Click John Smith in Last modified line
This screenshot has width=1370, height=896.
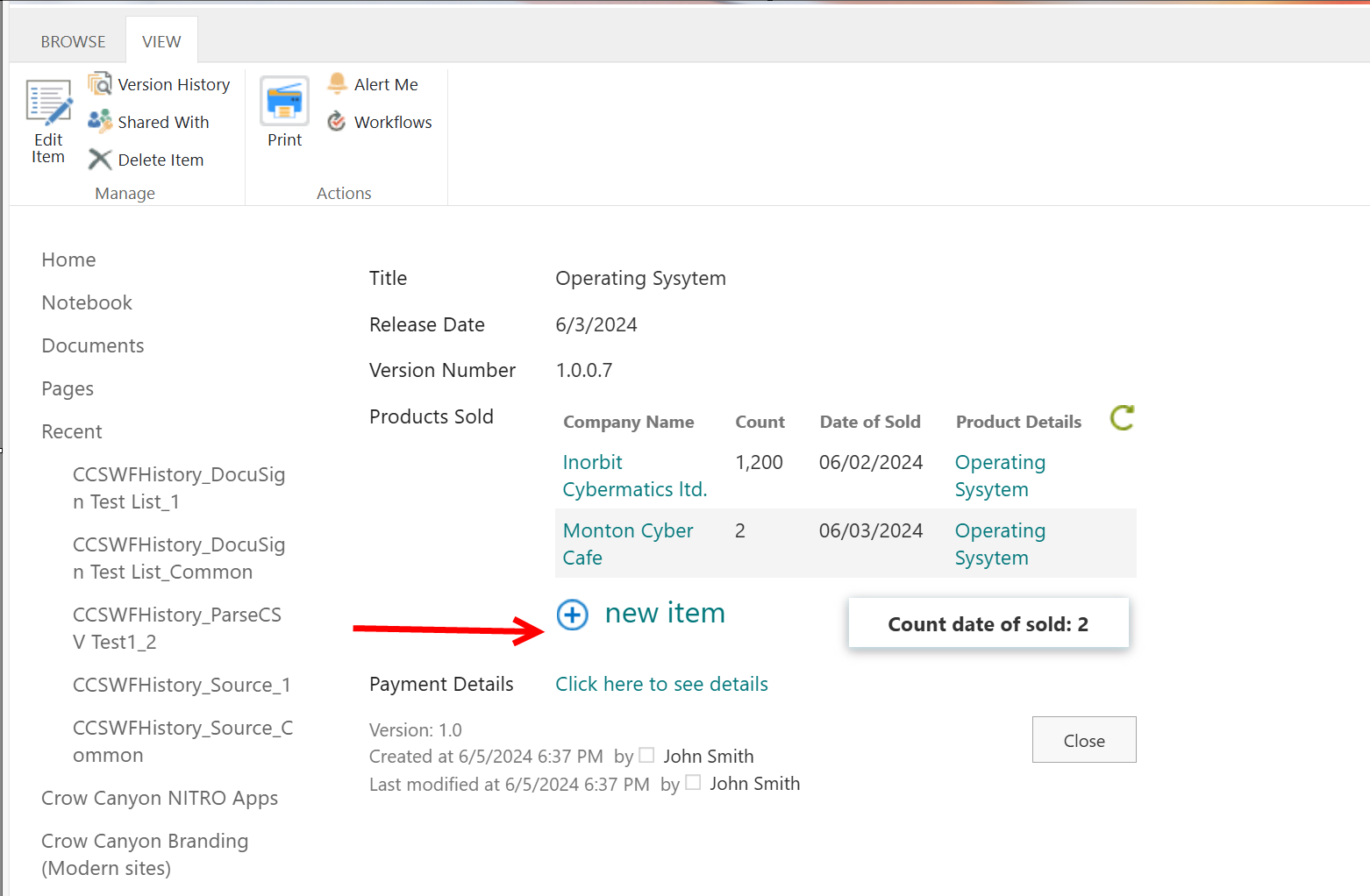(x=754, y=784)
